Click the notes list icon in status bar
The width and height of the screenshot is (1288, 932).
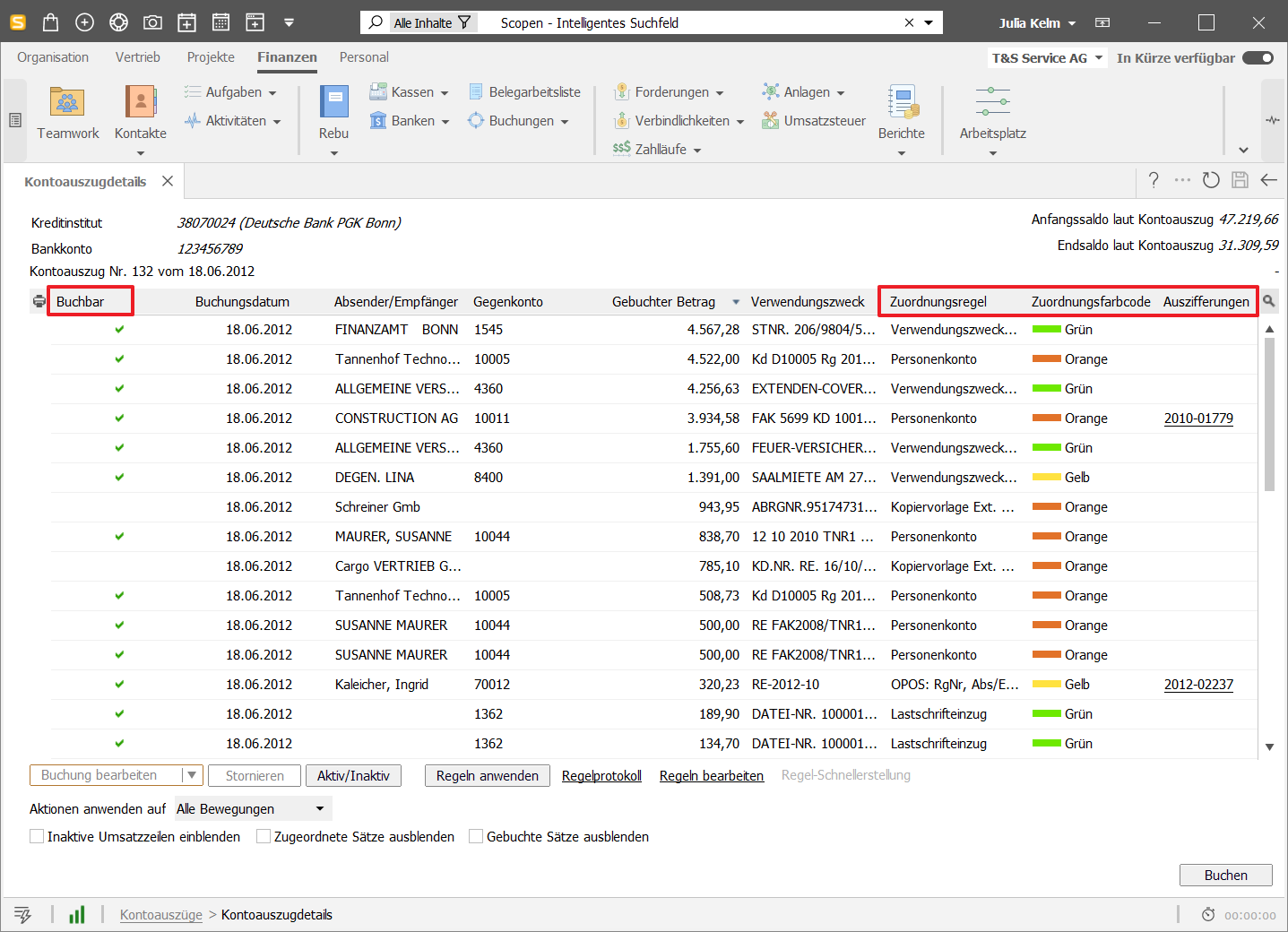(23, 915)
